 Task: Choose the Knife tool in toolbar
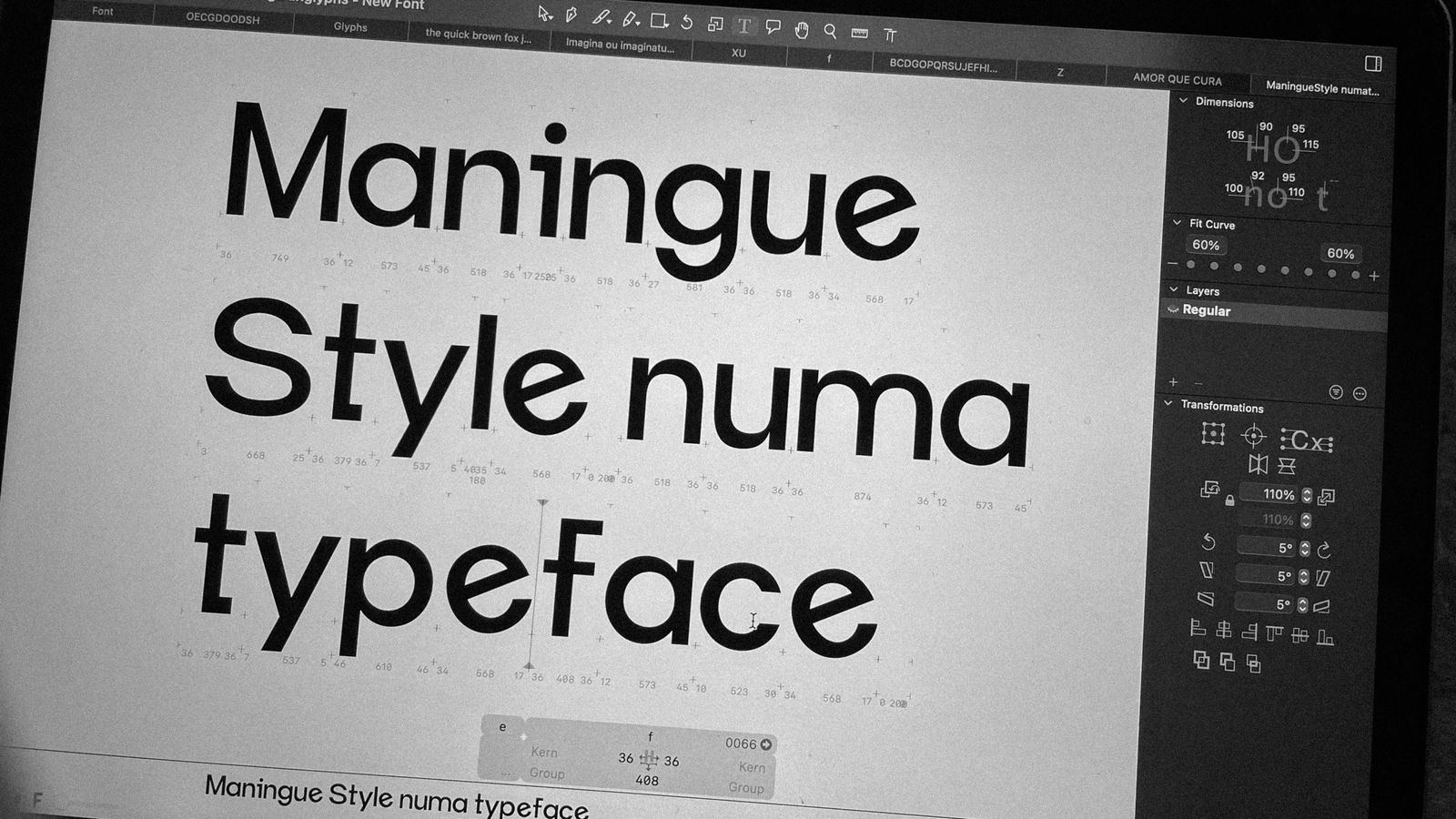[x=601, y=17]
